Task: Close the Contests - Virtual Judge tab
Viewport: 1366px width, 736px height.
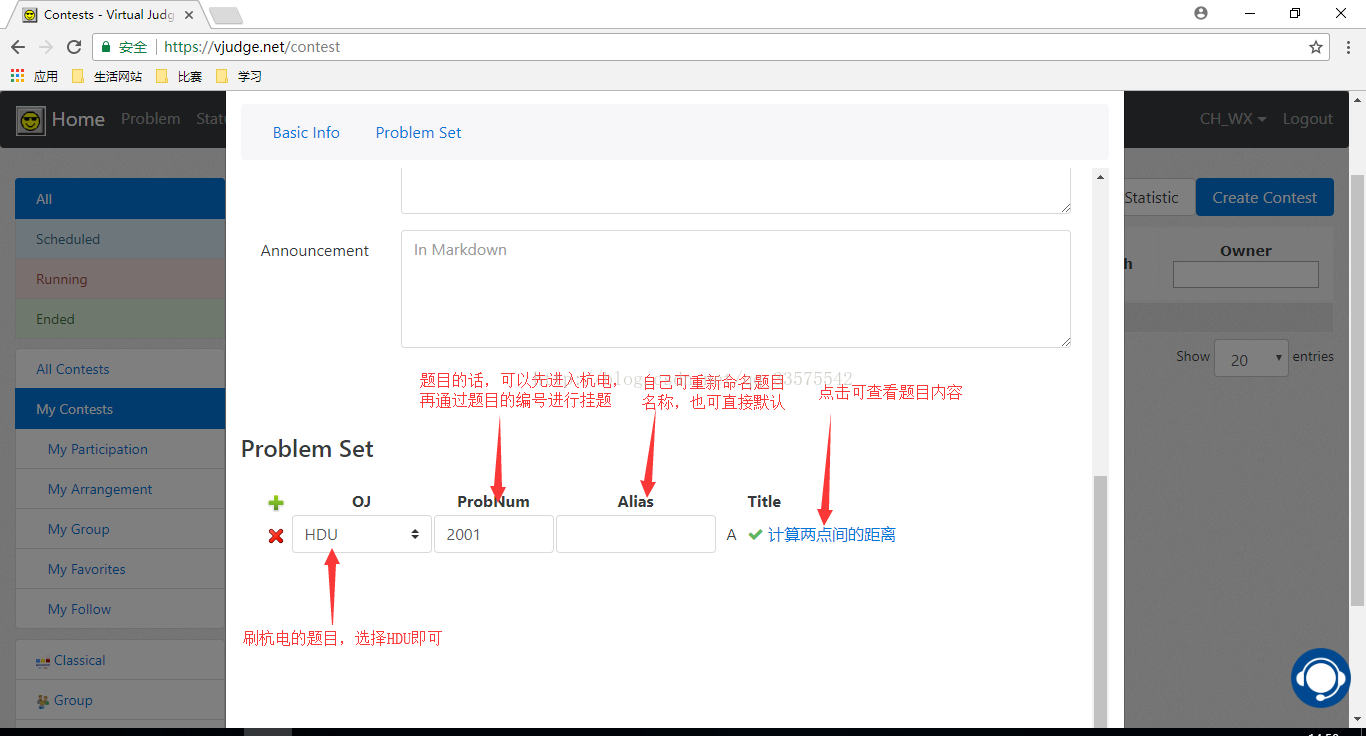Action: pos(189,15)
